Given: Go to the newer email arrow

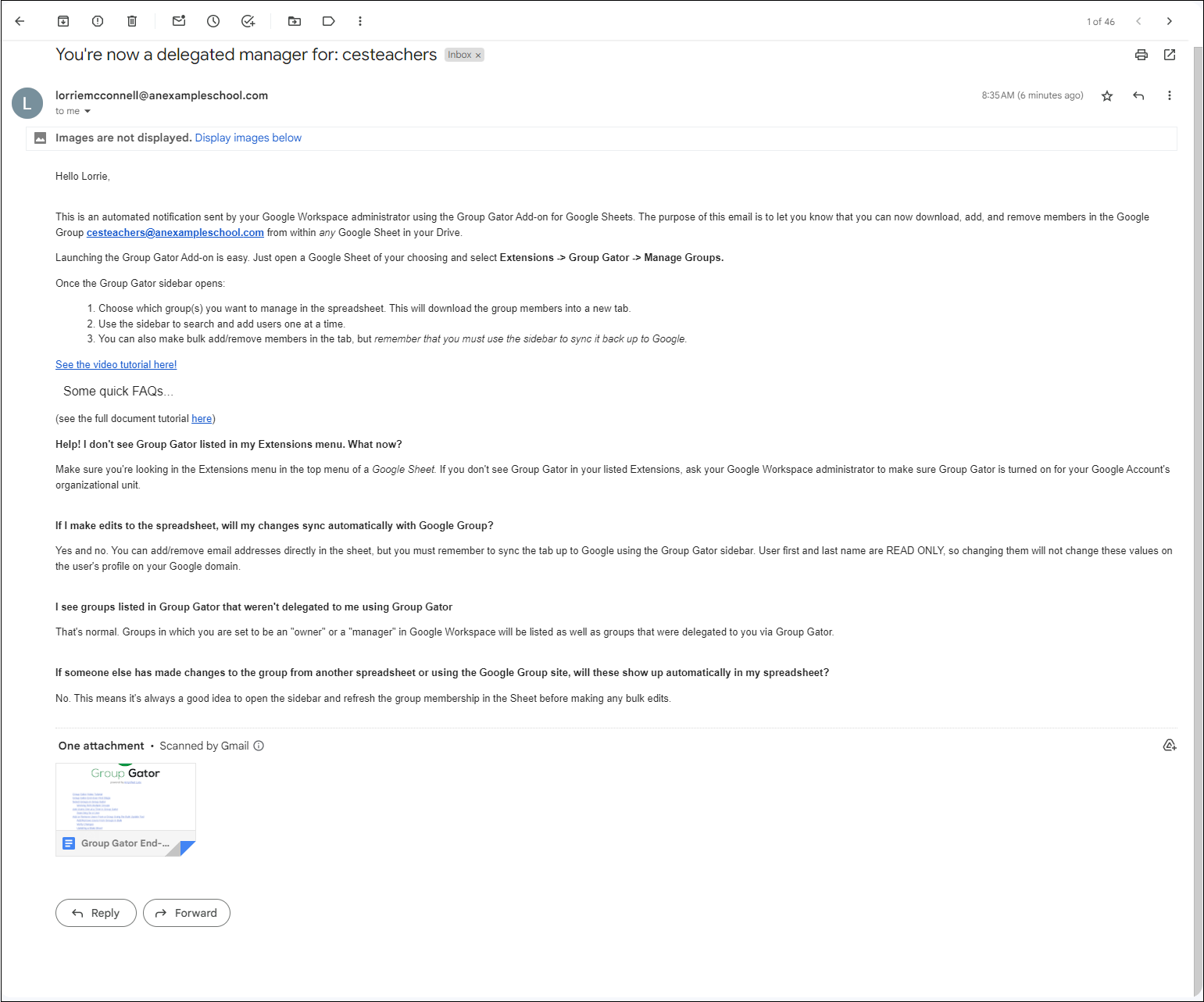Looking at the screenshot, I should coord(1138,21).
